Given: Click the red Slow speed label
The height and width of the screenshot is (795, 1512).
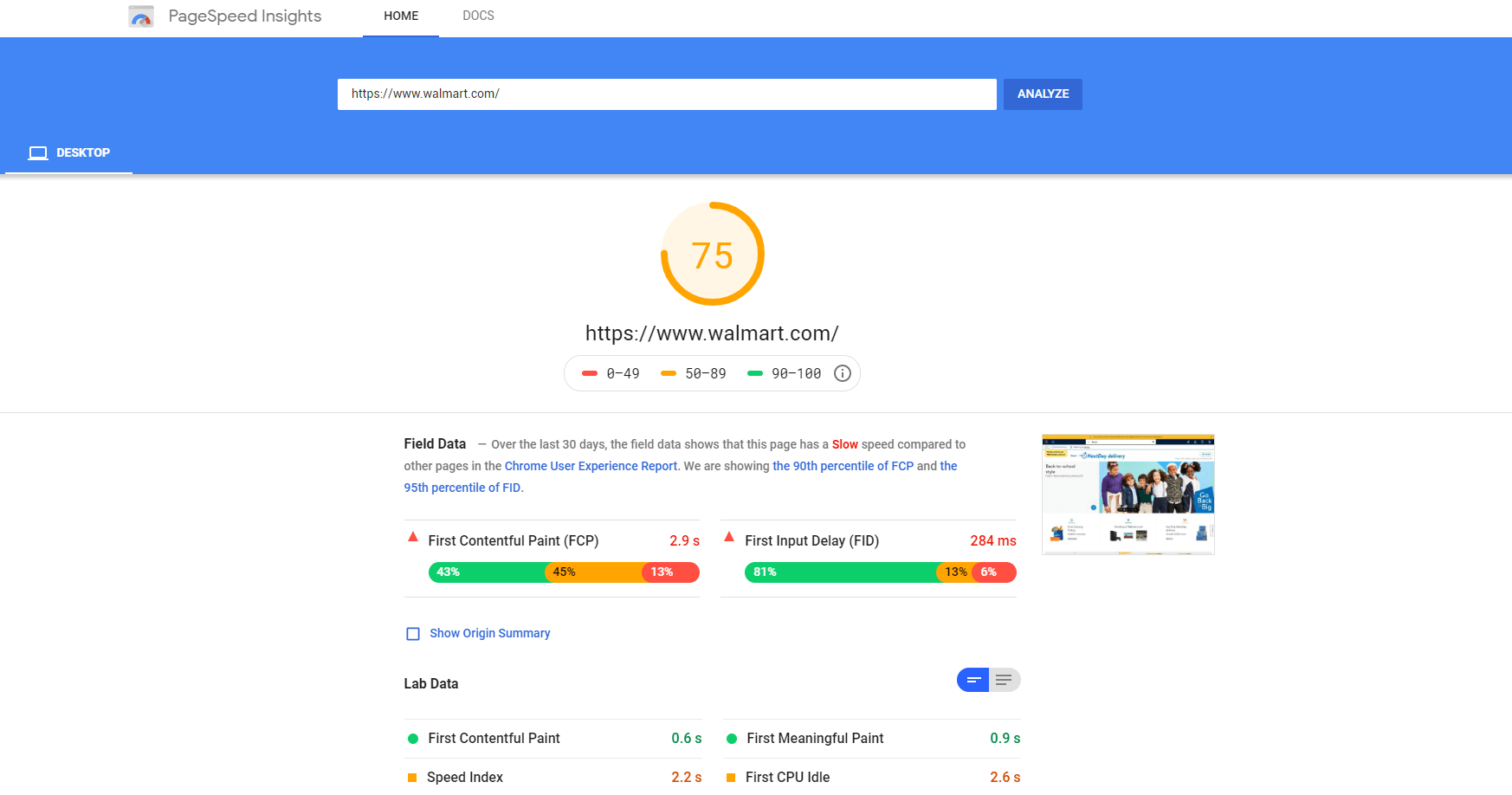Looking at the screenshot, I should (x=845, y=444).
